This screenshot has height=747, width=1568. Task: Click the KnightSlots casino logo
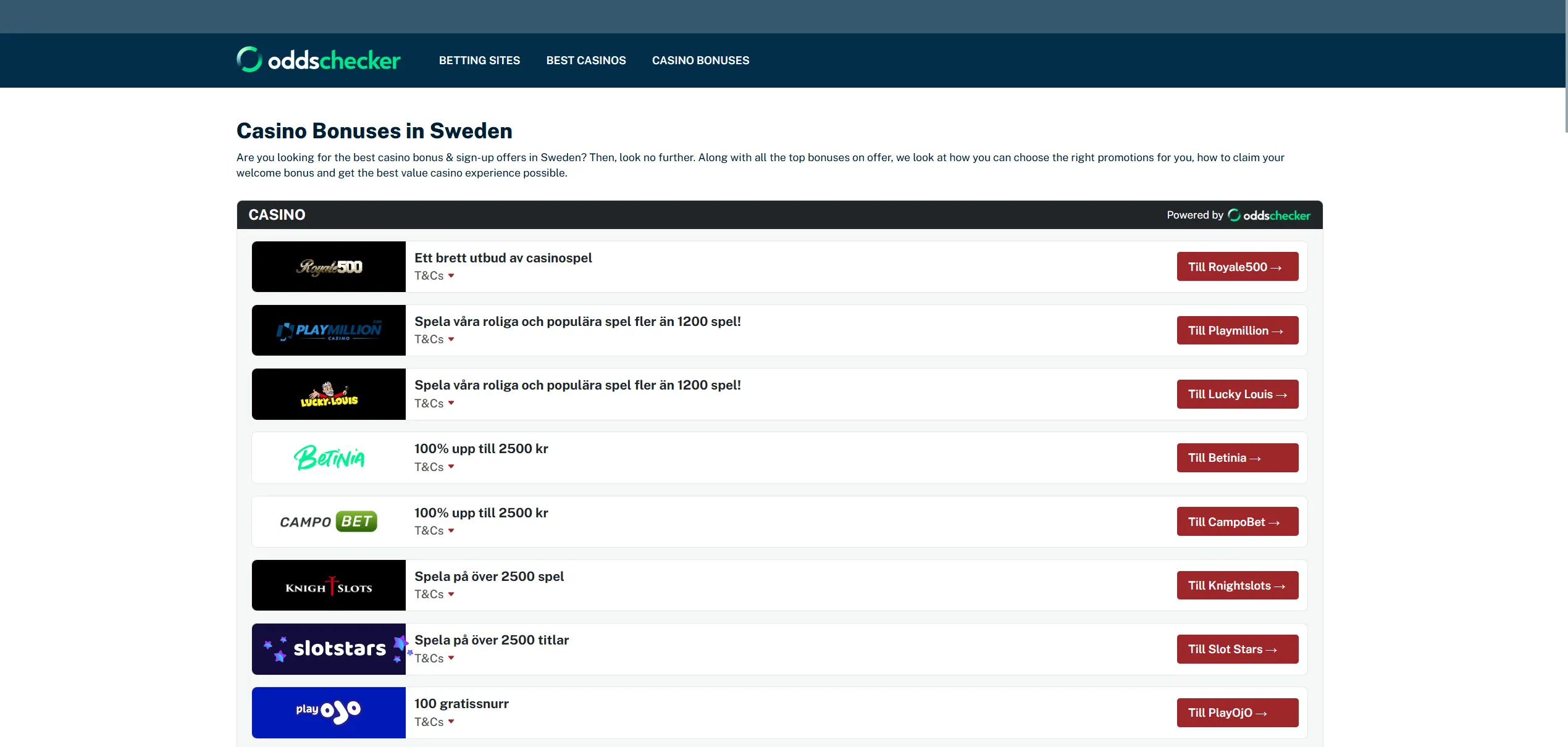tap(329, 585)
